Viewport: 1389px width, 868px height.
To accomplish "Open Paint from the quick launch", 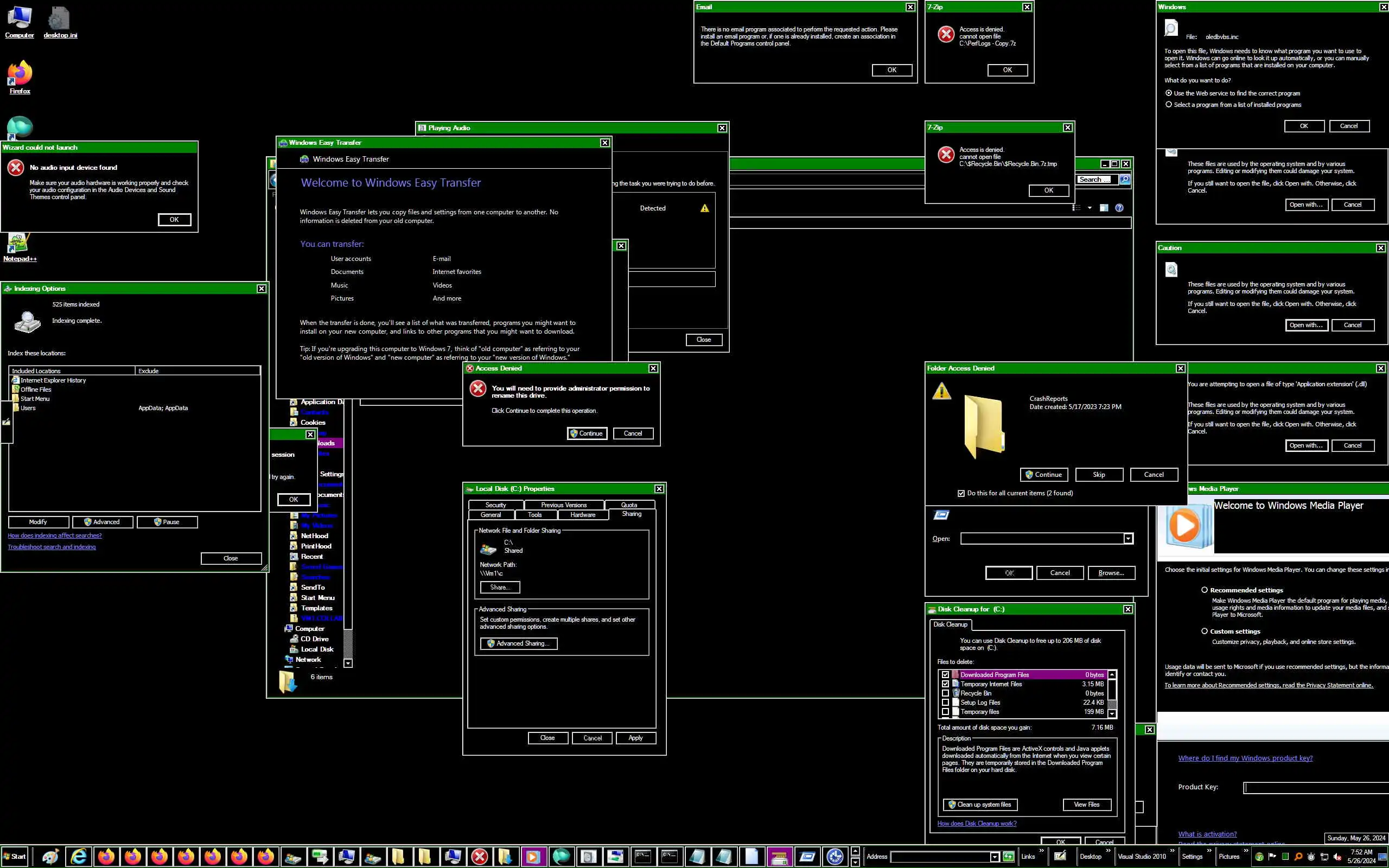I will [50, 857].
